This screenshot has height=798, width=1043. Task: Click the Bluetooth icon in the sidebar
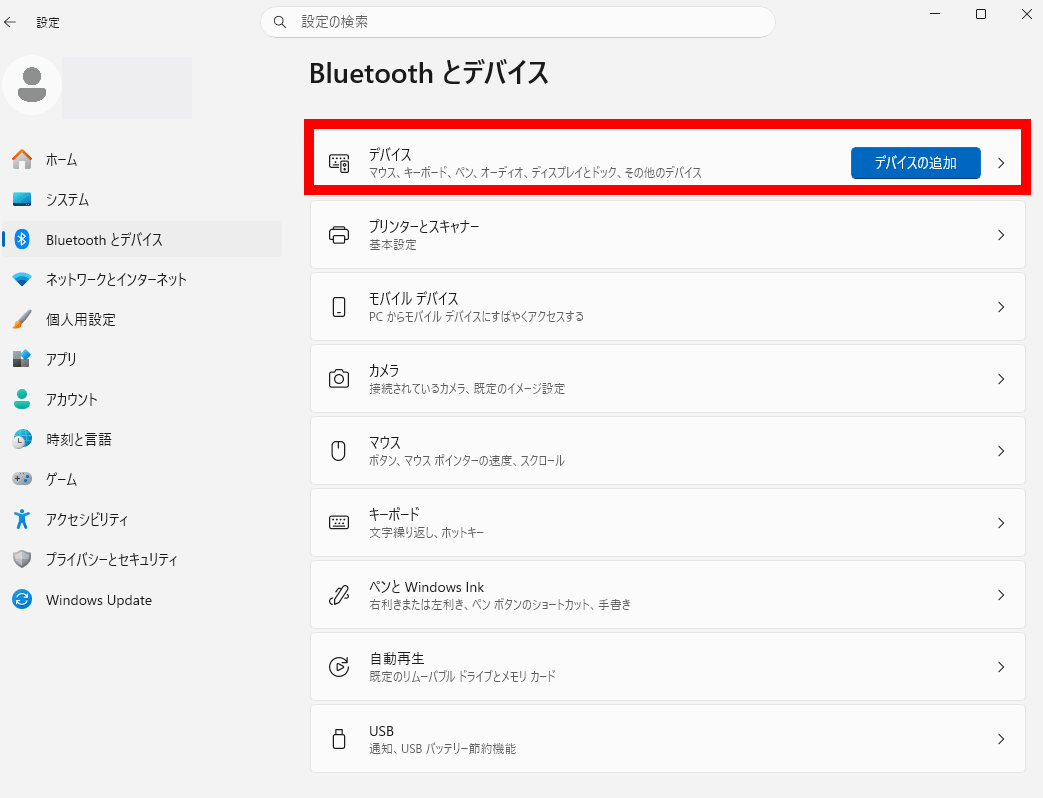tap(22, 239)
